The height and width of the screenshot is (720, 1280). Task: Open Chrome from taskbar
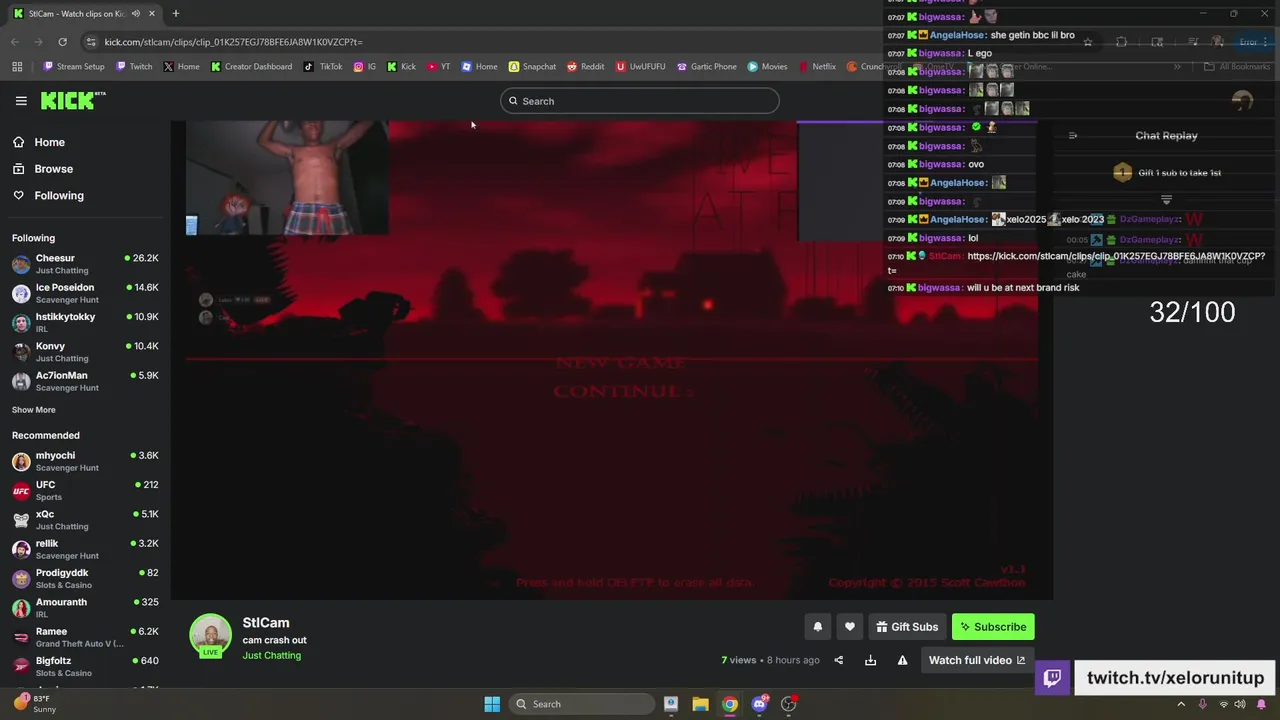tap(730, 704)
